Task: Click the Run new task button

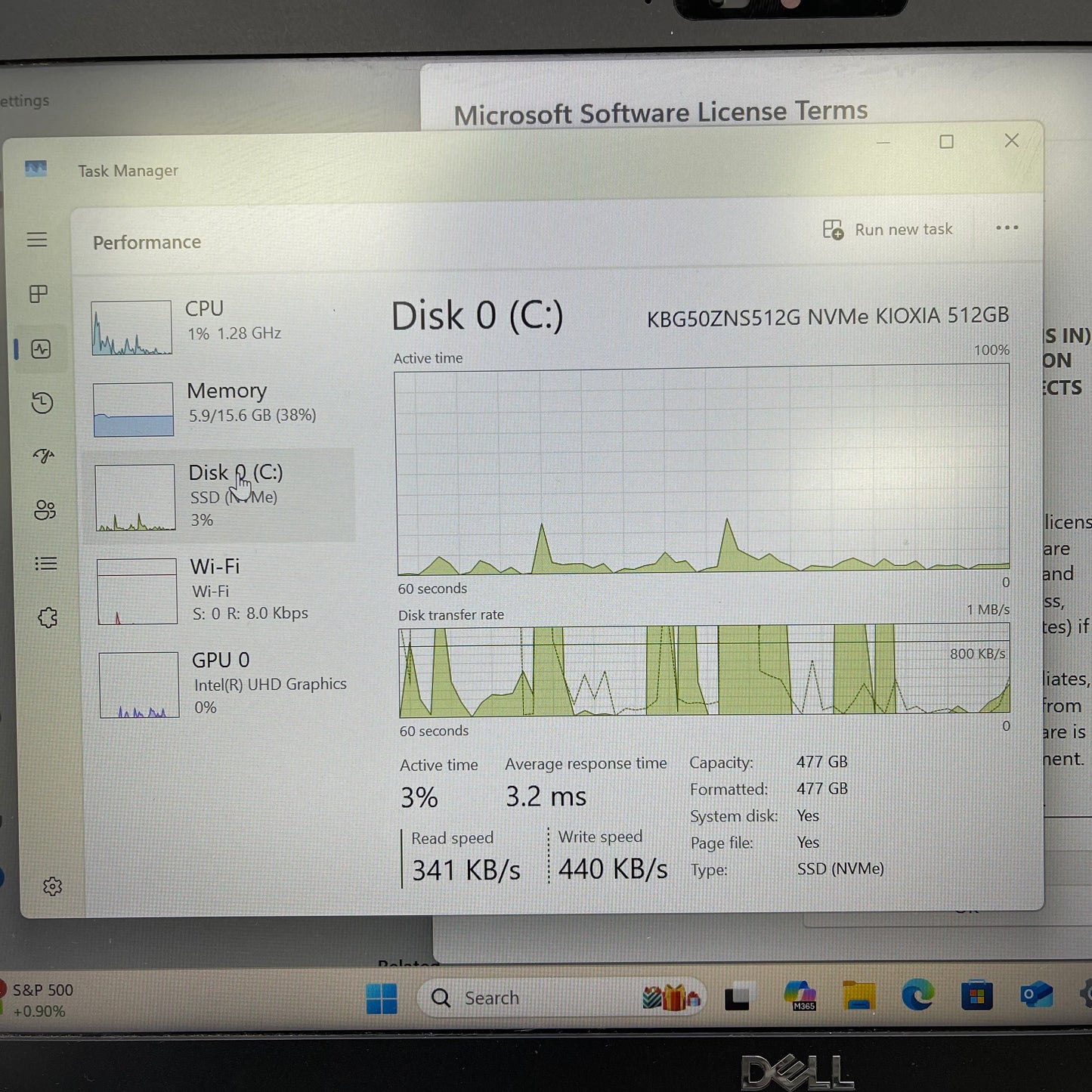Action: pyautogui.click(x=889, y=229)
